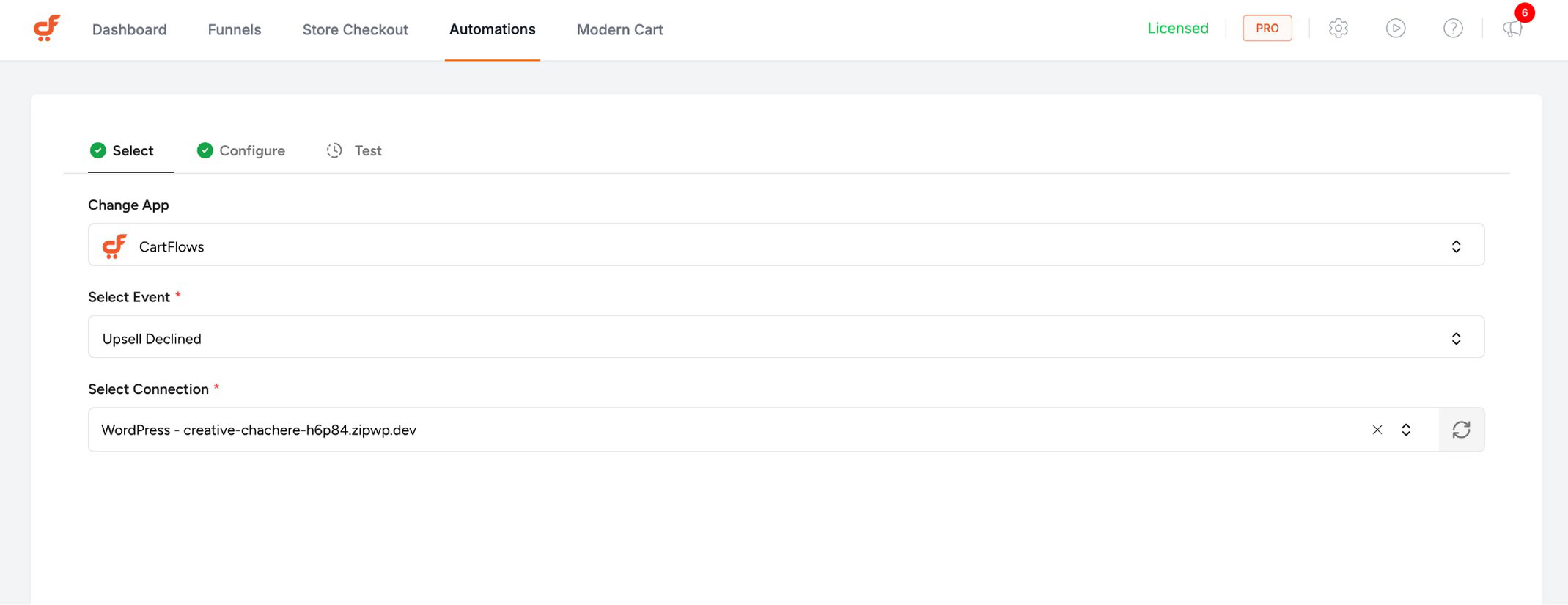Open the announcements megaphone icon
This screenshot has height=605, width=1568.
coord(1512,29)
